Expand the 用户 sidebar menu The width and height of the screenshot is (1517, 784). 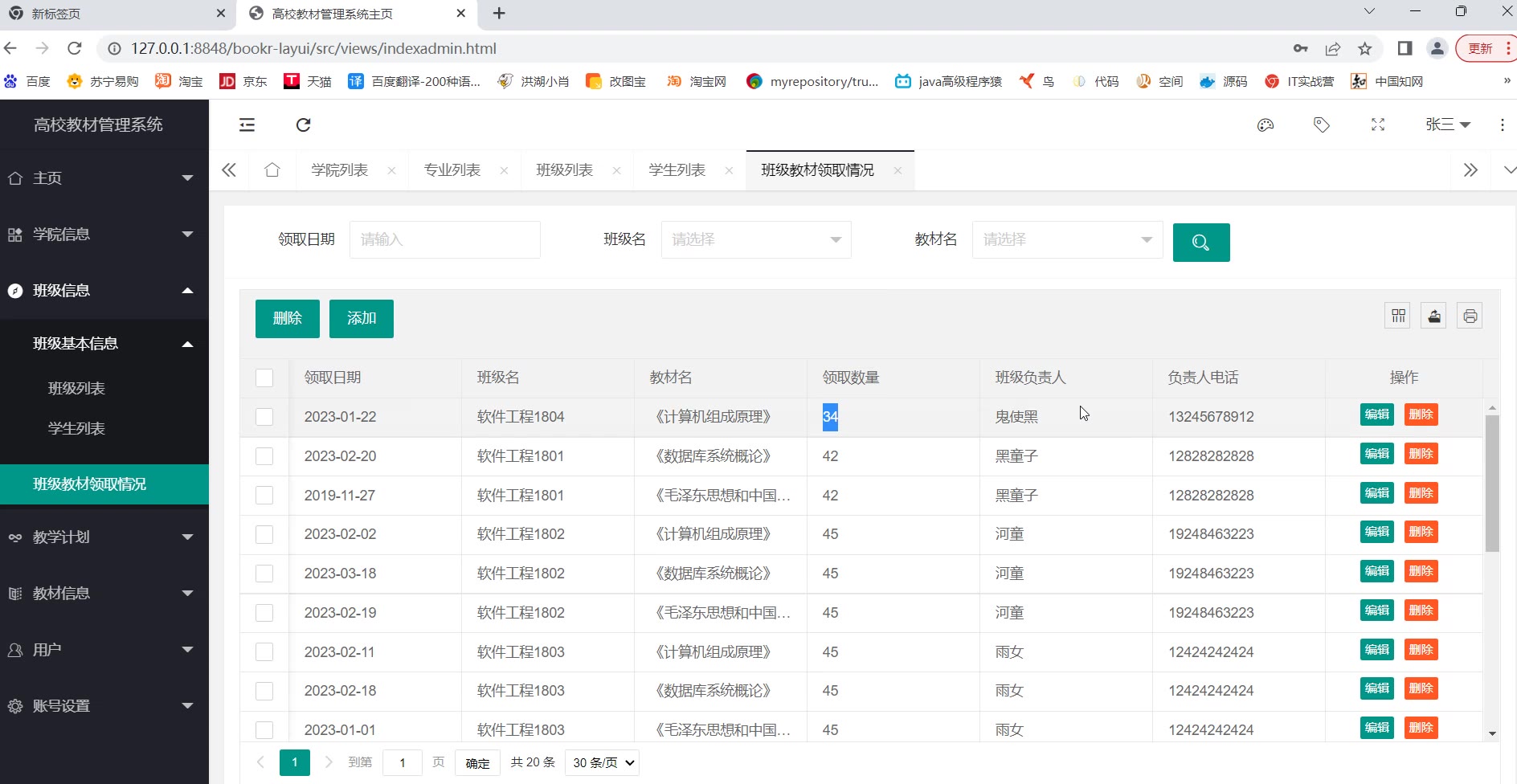click(104, 649)
